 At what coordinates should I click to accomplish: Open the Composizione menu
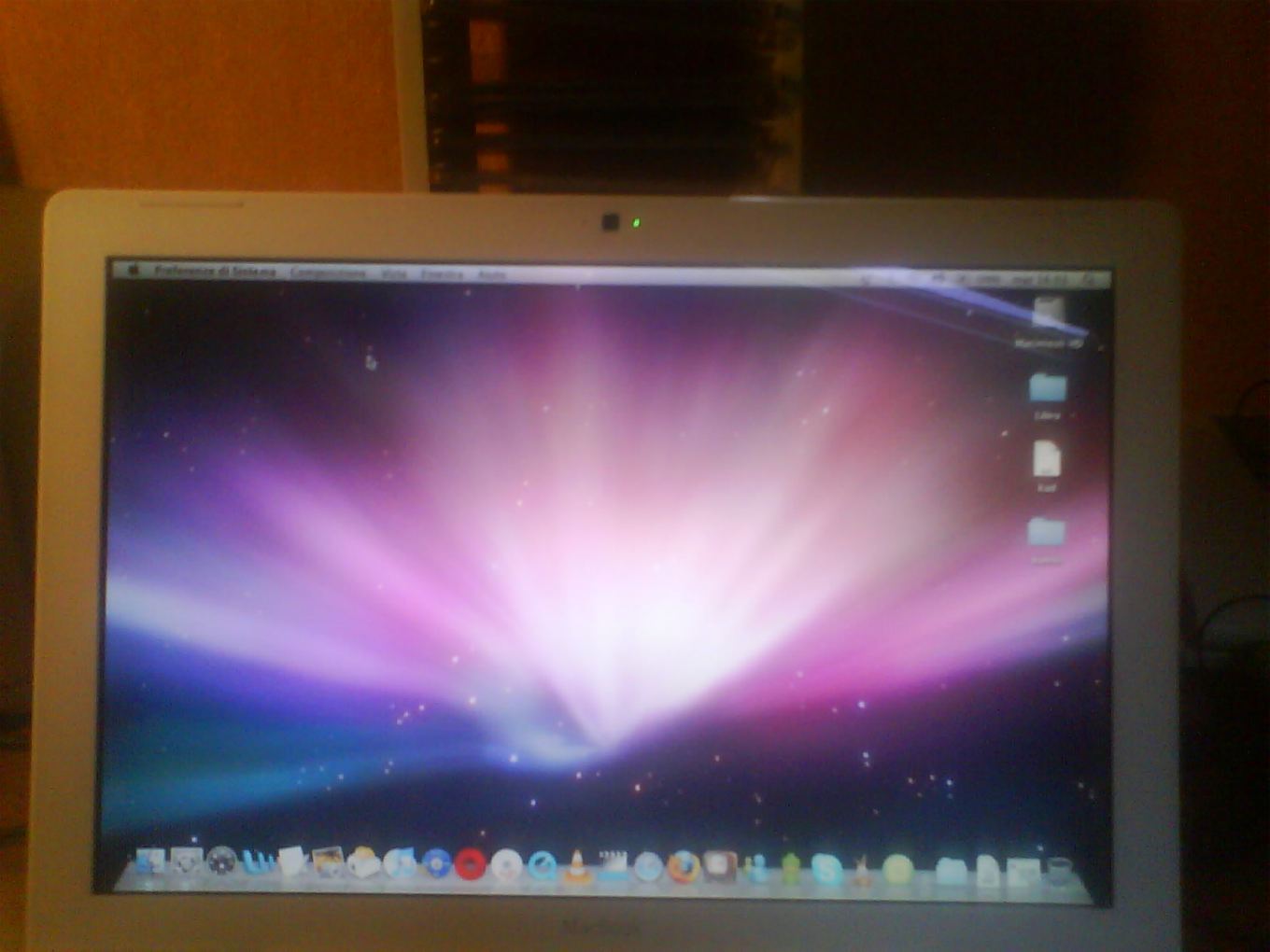[328, 273]
